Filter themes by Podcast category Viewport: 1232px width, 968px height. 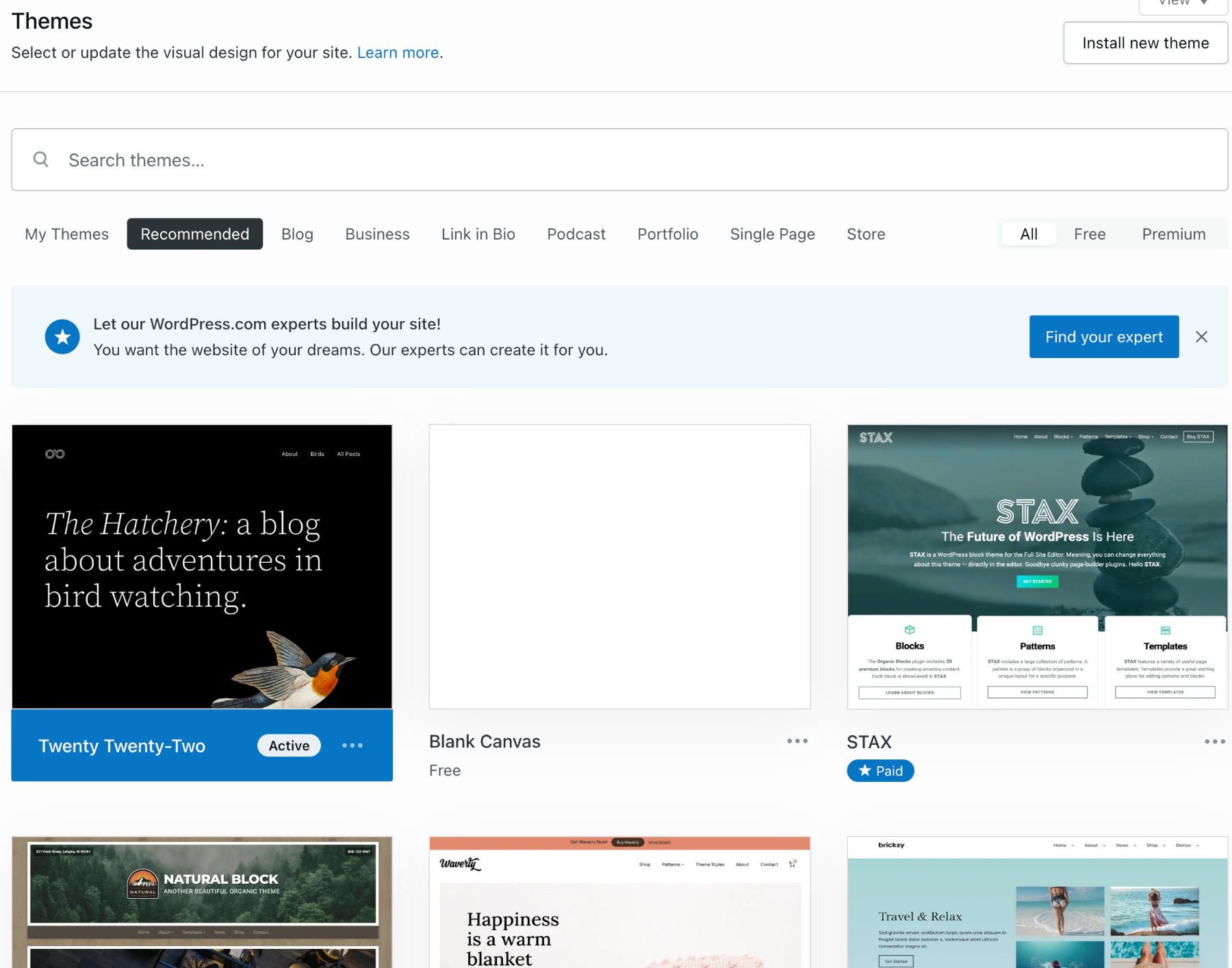(x=576, y=233)
